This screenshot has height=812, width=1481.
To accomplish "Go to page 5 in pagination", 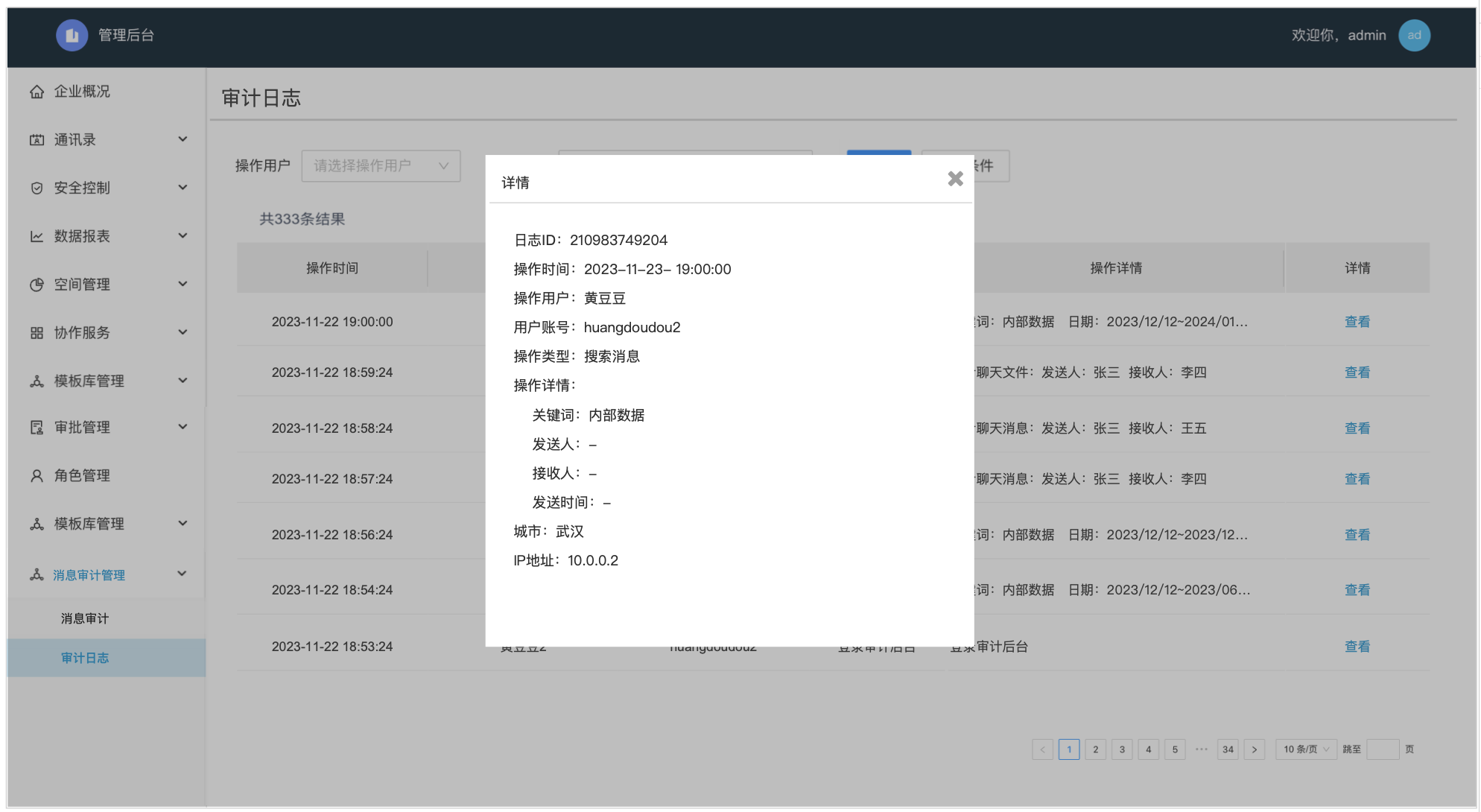I will 1175,749.
